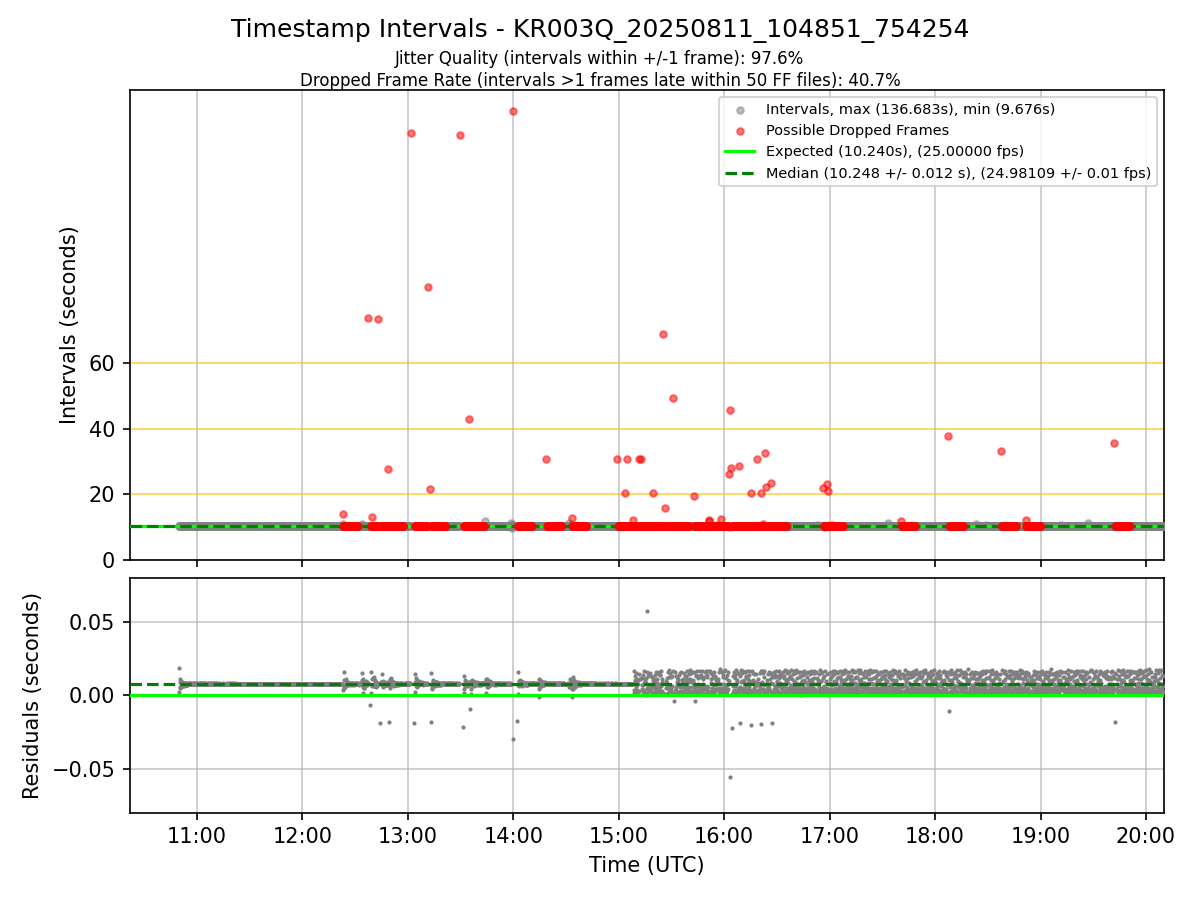Click the highest red dropped-frame point near 14:00
1200x900 pixels.
pos(513,111)
